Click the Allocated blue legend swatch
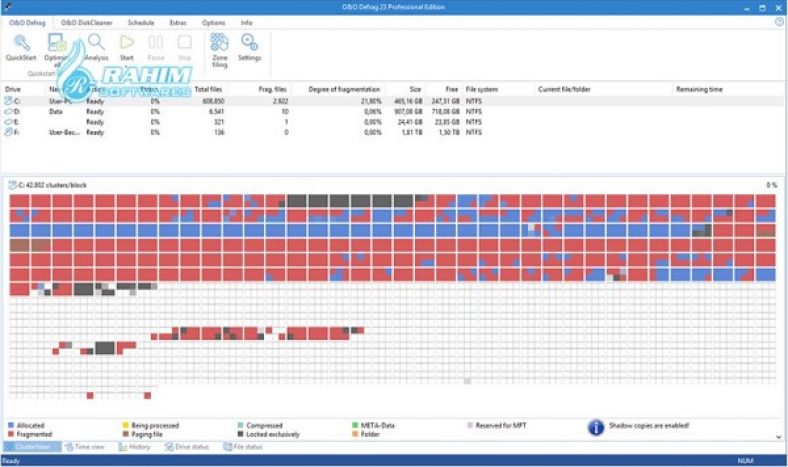 pos(11,425)
